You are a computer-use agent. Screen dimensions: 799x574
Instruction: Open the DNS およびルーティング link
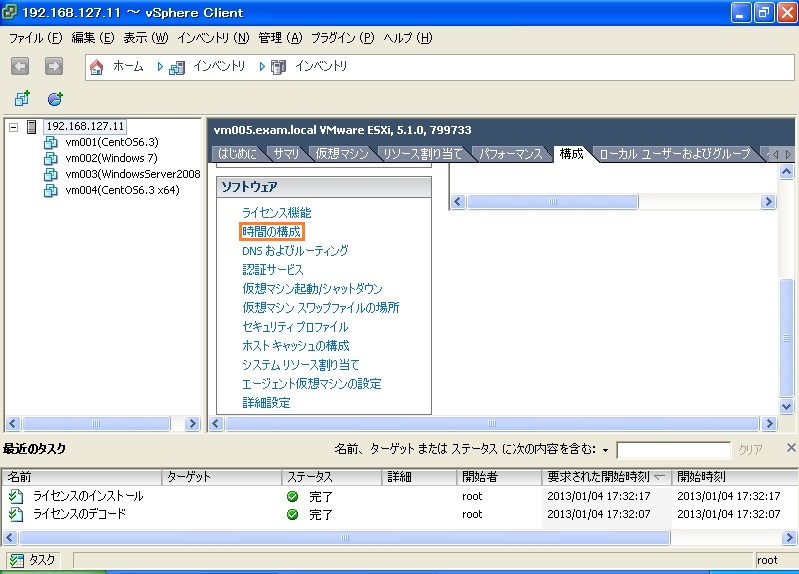coord(295,251)
